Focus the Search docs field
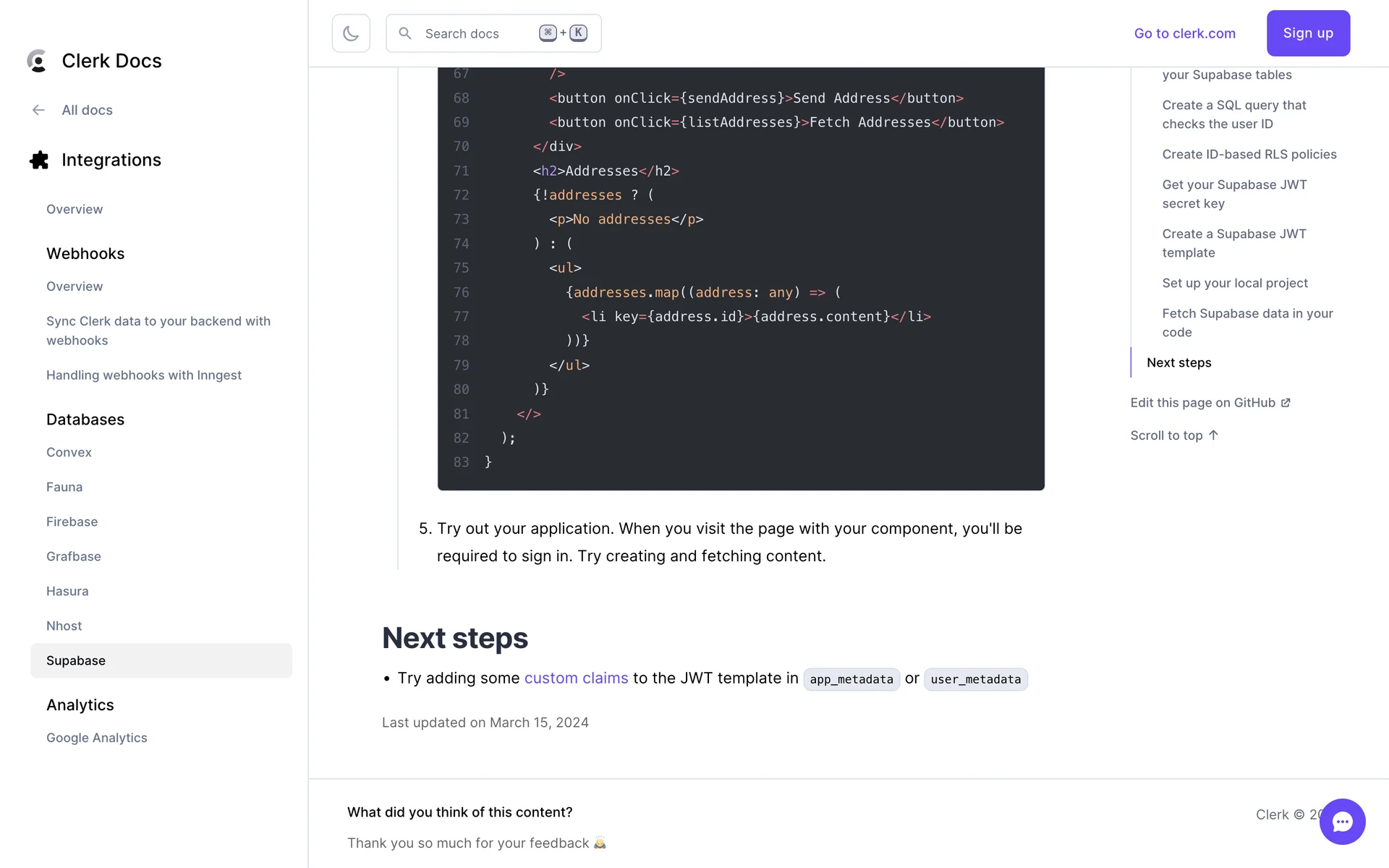The height and width of the screenshot is (868, 1389). 477,33
